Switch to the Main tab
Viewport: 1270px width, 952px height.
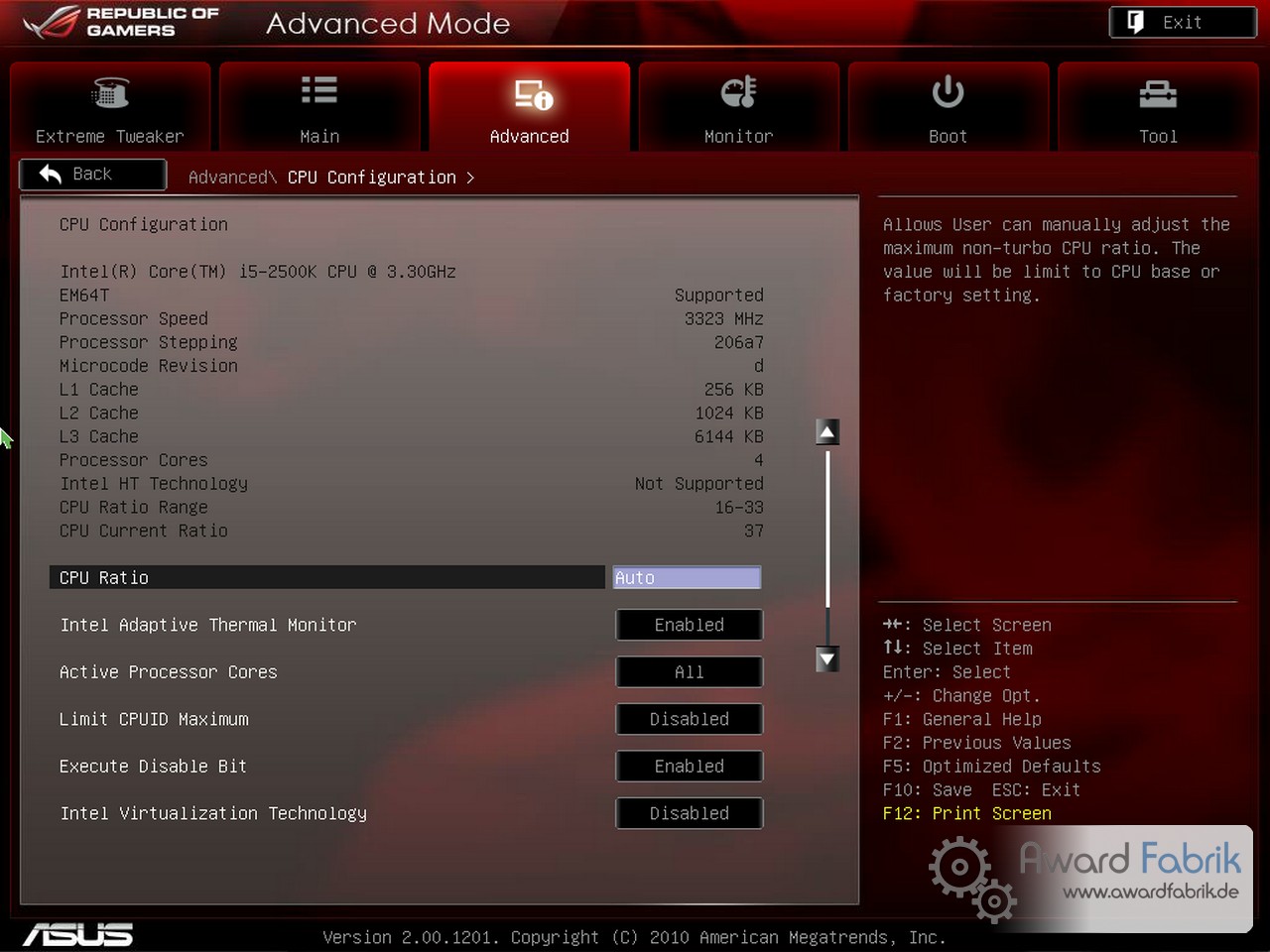point(319,107)
